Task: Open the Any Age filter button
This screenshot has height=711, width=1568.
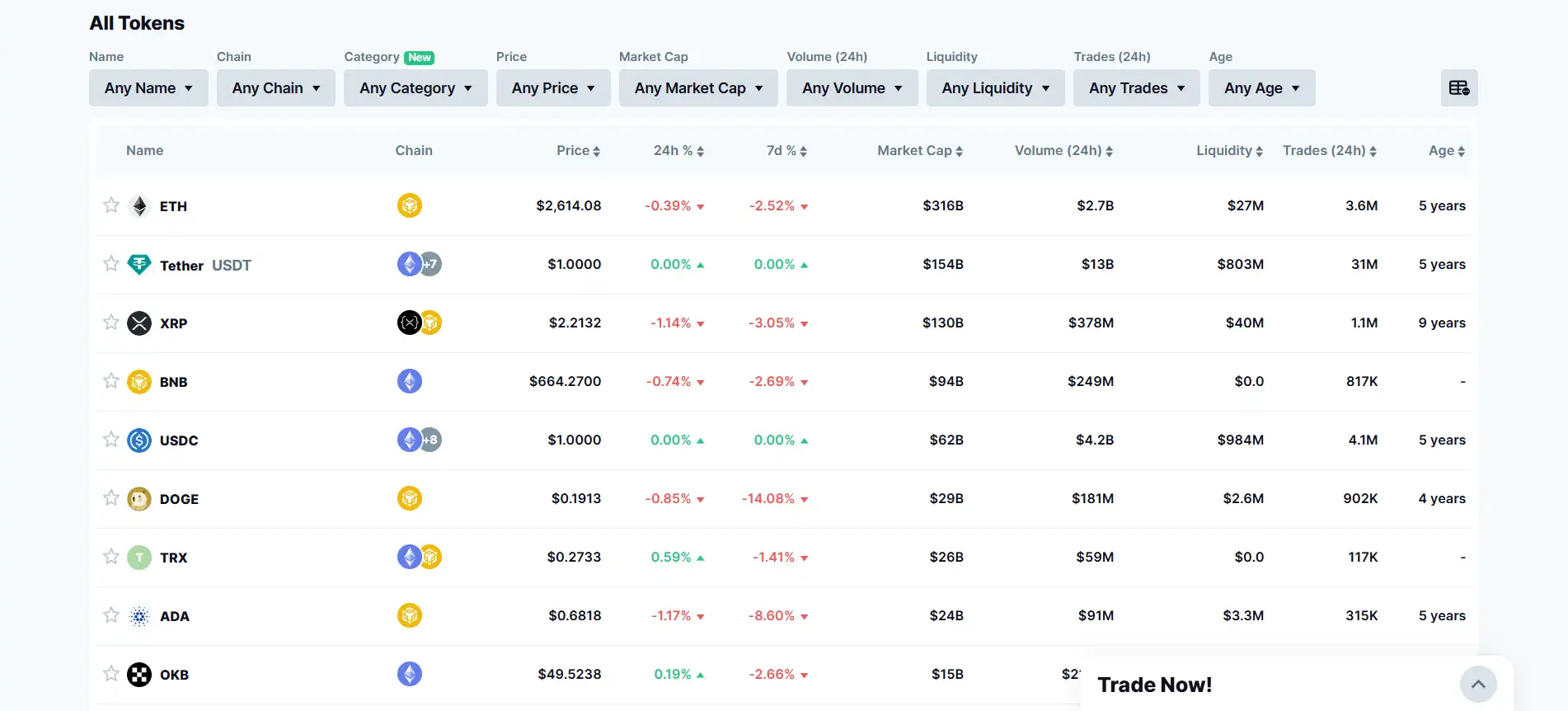Action: 1261,88
